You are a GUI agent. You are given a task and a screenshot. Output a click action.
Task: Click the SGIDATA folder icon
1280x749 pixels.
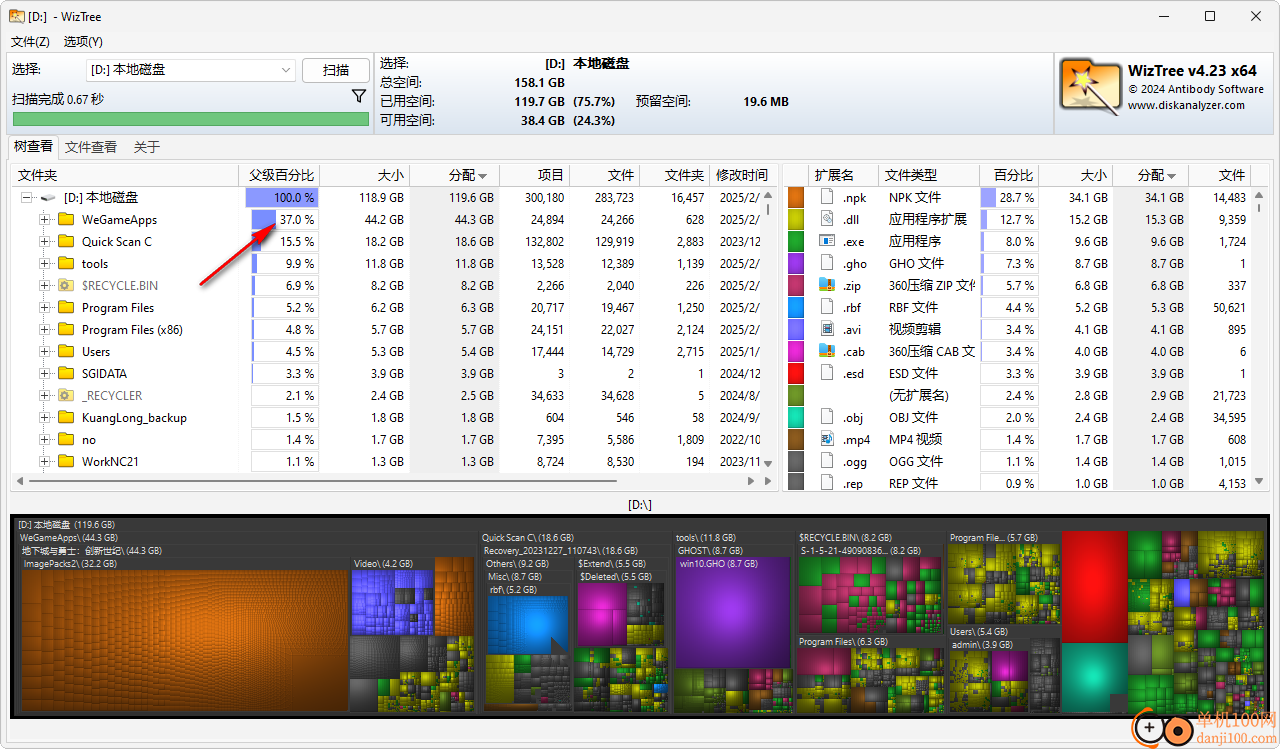pos(67,374)
